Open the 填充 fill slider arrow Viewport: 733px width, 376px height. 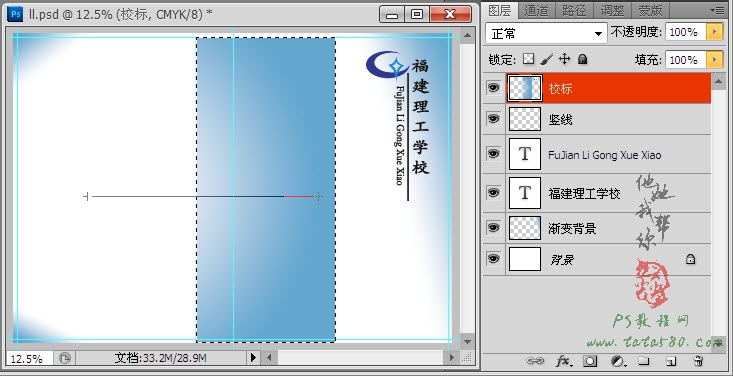click(x=714, y=60)
